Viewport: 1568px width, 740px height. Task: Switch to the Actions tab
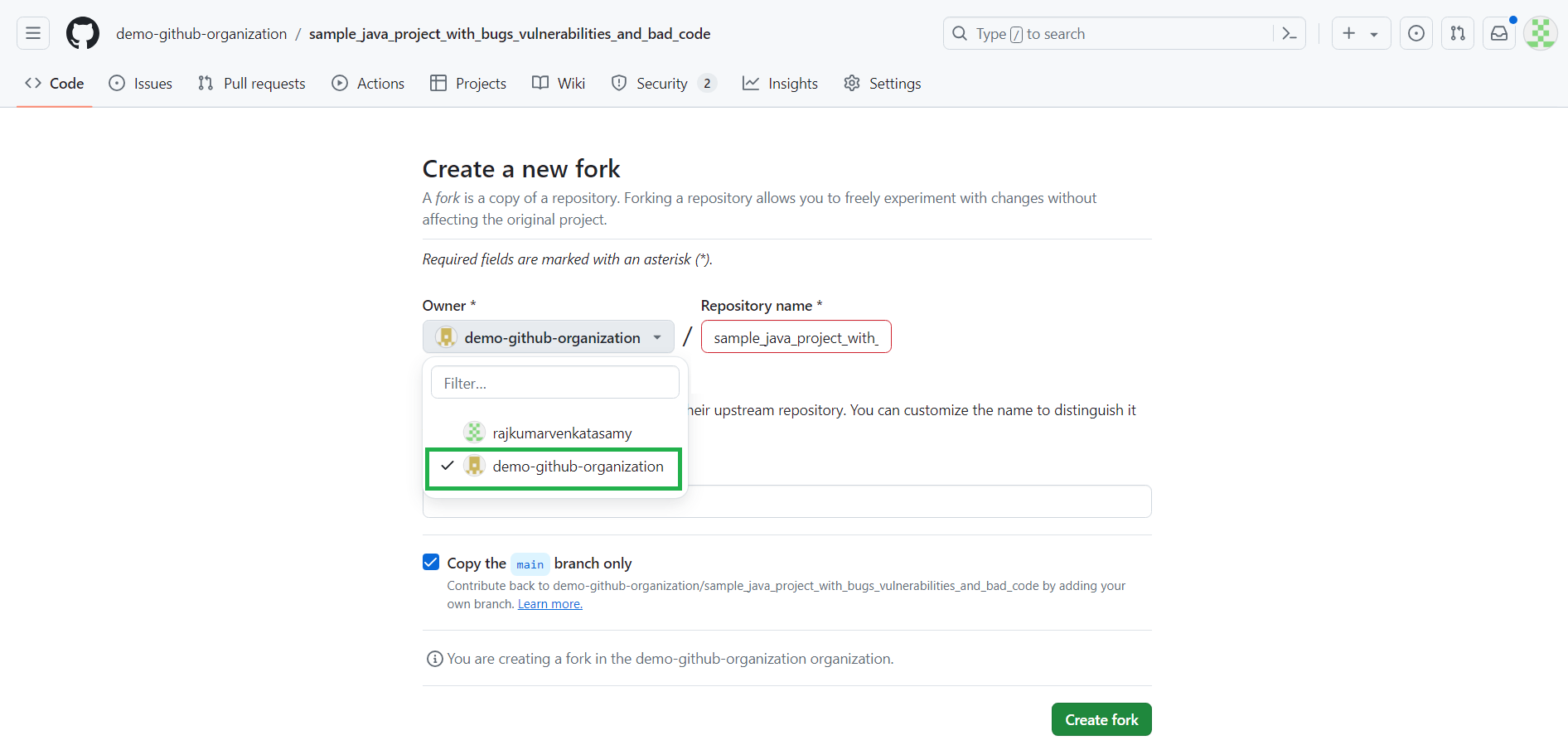(x=368, y=83)
